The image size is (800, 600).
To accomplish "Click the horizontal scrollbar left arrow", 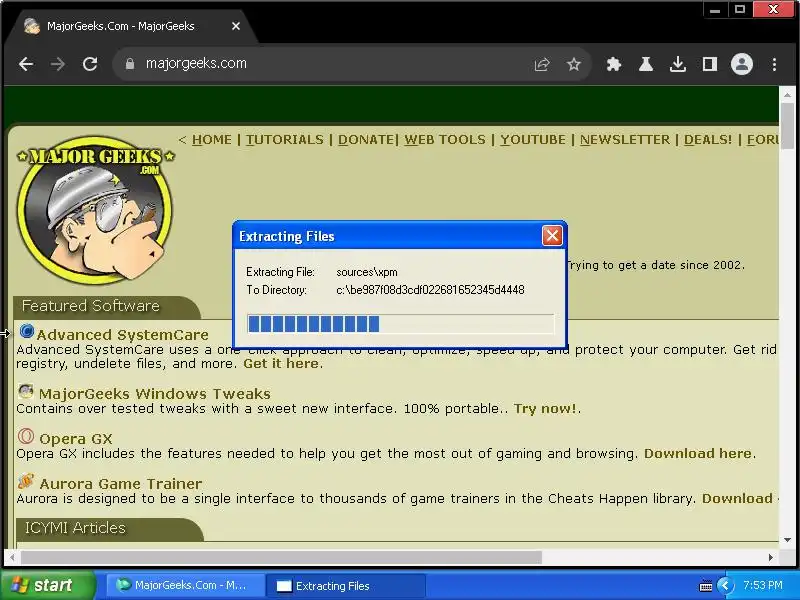I will (12, 558).
